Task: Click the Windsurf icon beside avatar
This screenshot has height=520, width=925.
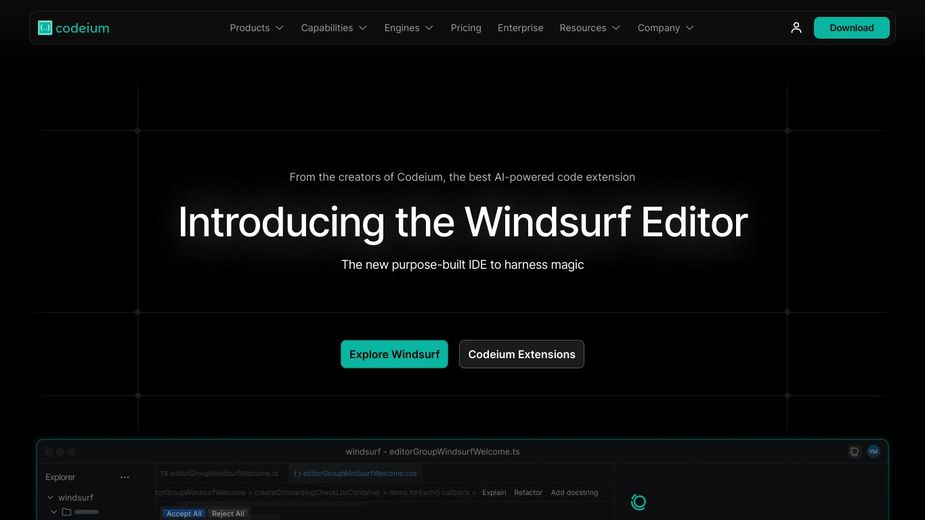Action: (854, 452)
